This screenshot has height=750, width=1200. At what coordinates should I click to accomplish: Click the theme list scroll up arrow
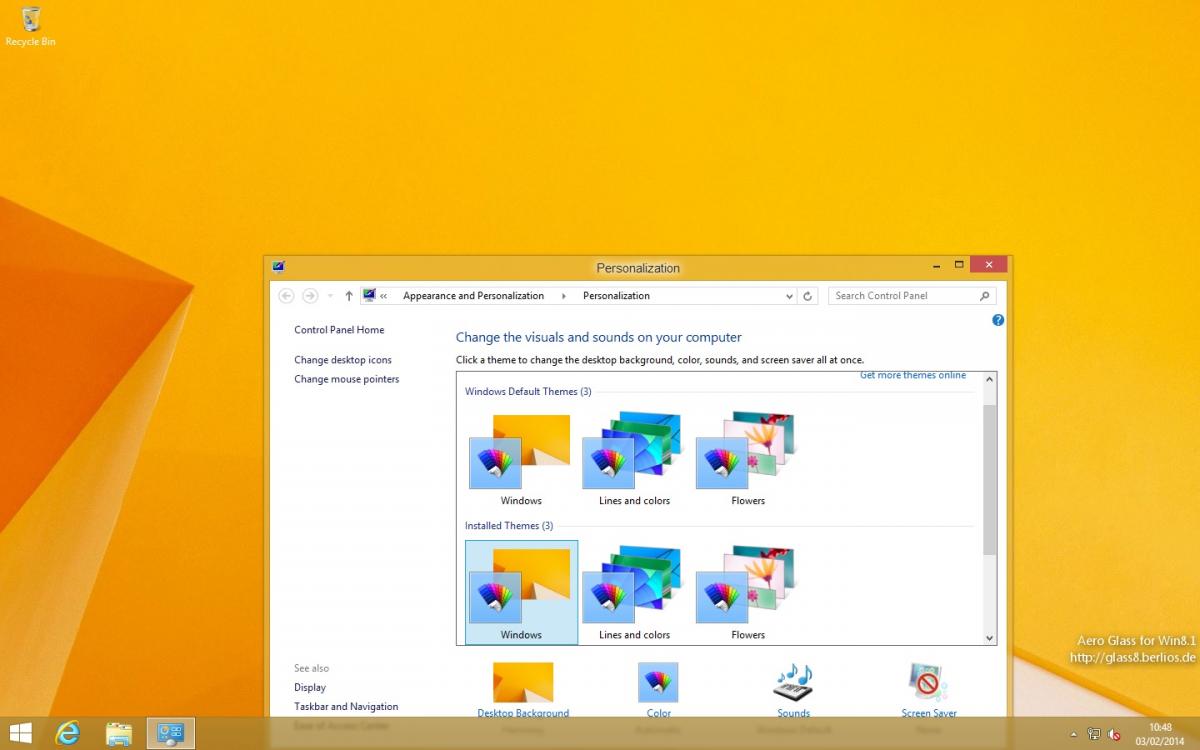[x=990, y=380]
